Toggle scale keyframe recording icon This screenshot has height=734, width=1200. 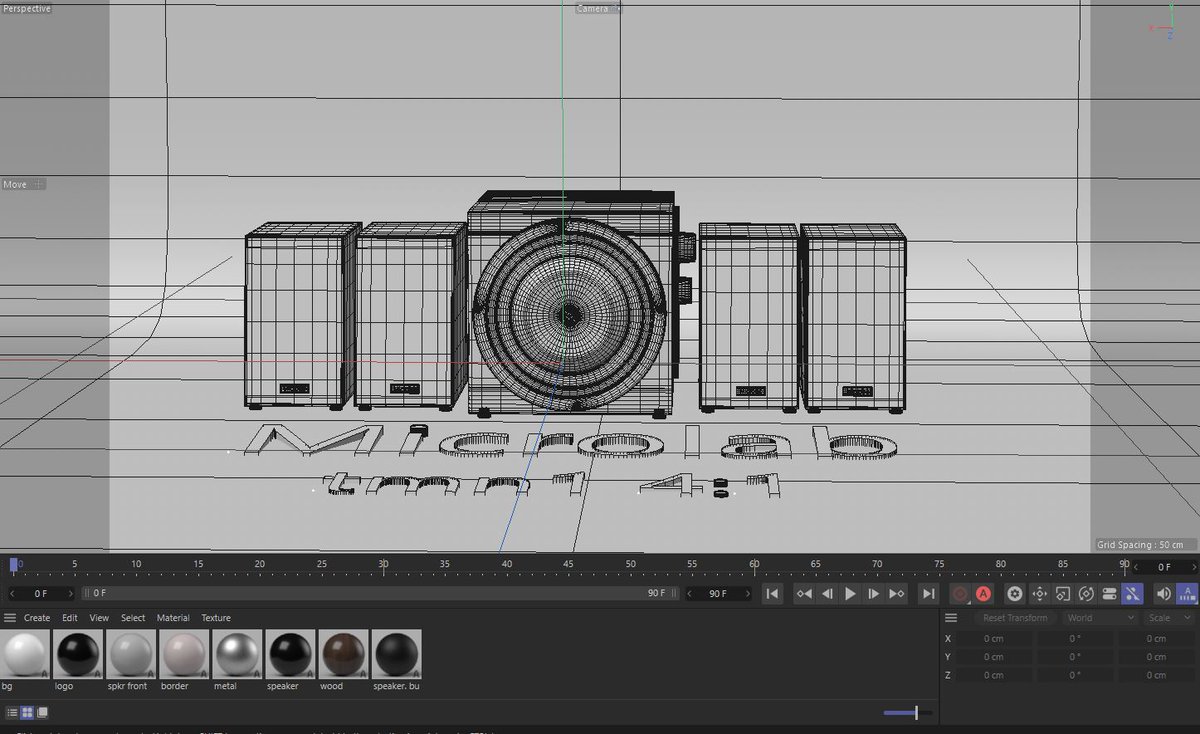[1062, 593]
